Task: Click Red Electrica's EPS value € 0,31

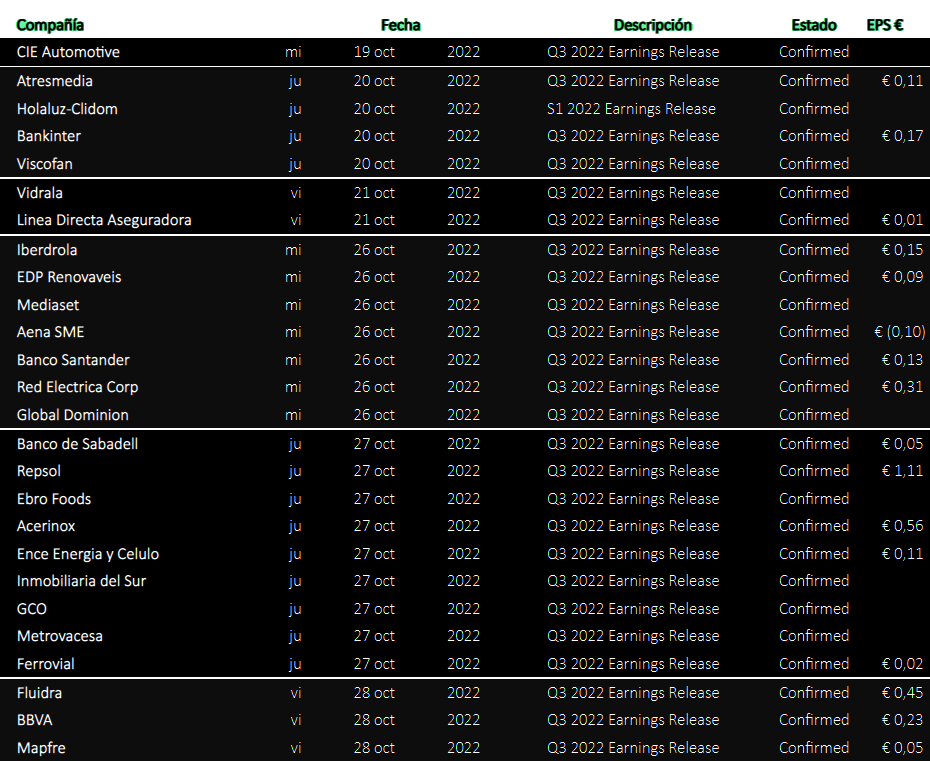Action: [902, 387]
